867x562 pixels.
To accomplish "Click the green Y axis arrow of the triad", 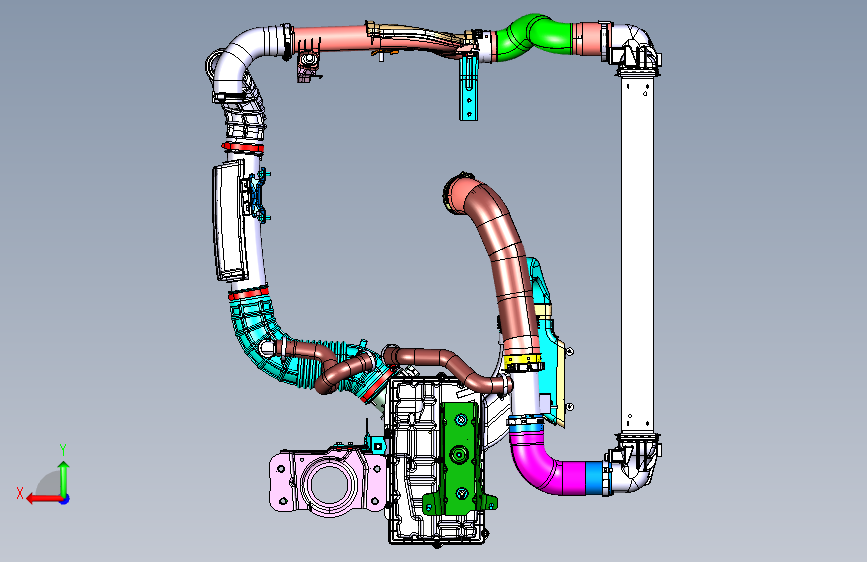I will pos(64,478).
